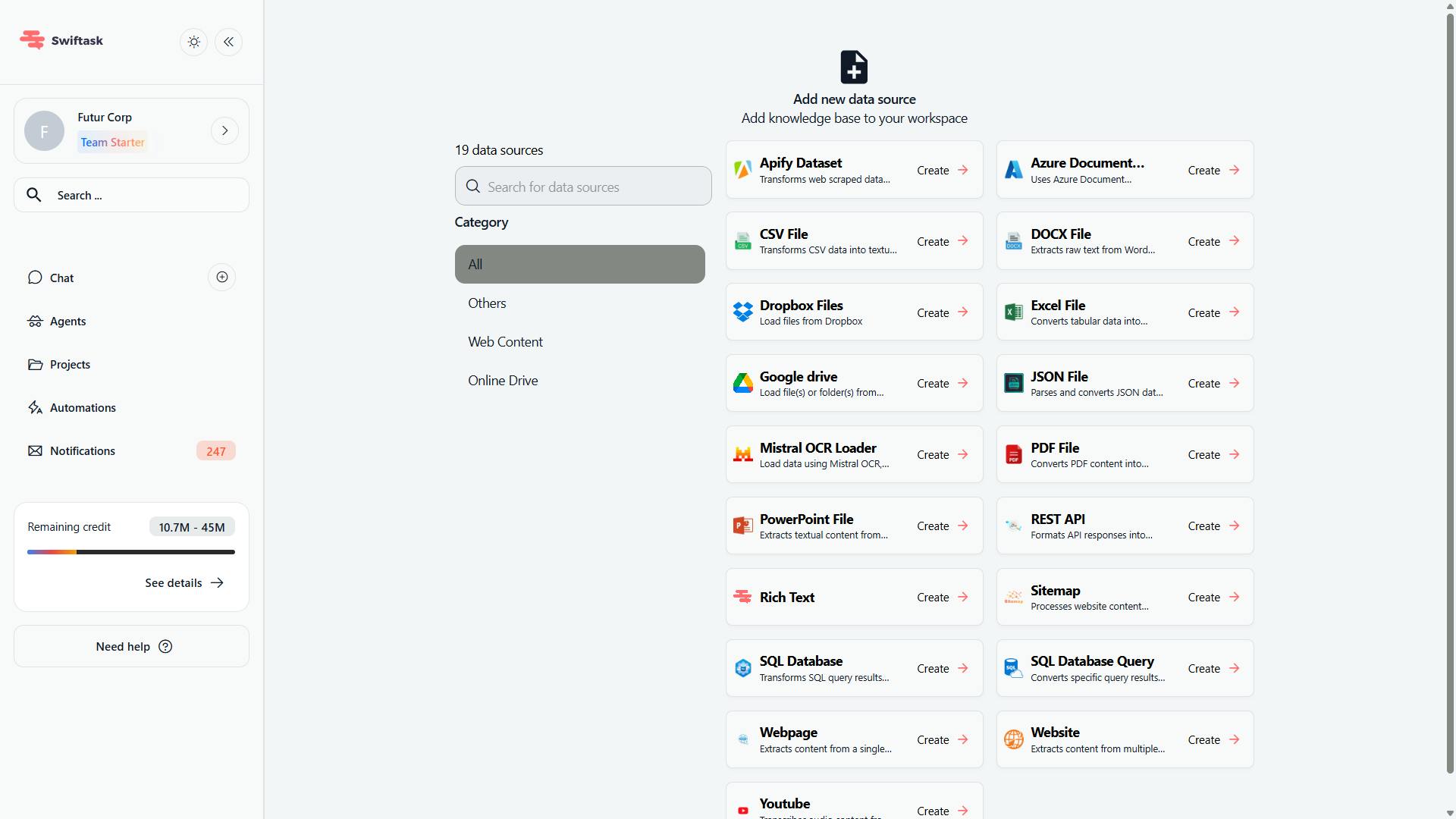Click the Dropbox Files icon

[743, 312]
